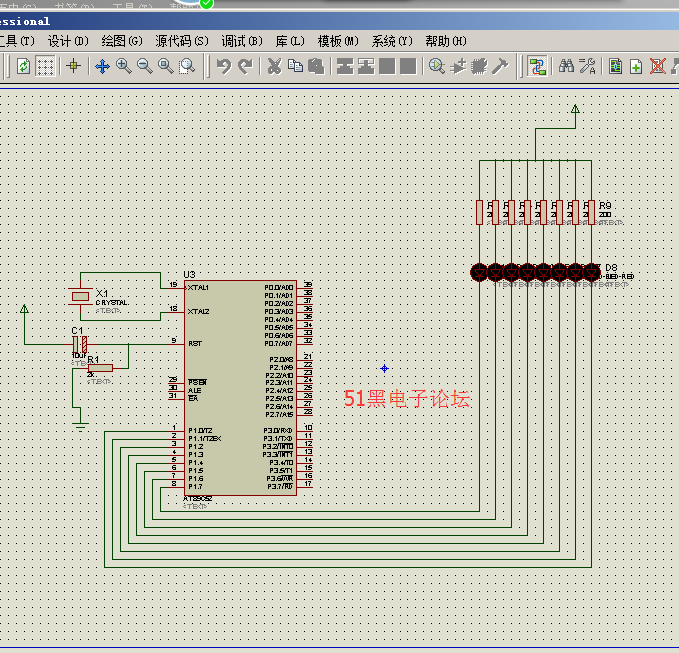The height and width of the screenshot is (653, 679).
Task: Click the Remove Sheet red X icon
Action: pos(657,66)
